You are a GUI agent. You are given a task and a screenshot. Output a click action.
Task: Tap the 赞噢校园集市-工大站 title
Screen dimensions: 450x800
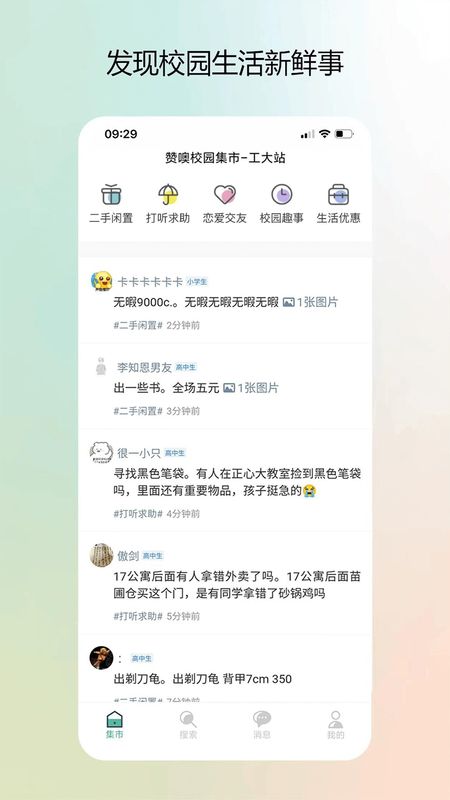pyautogui.click(x=225, y=158)
